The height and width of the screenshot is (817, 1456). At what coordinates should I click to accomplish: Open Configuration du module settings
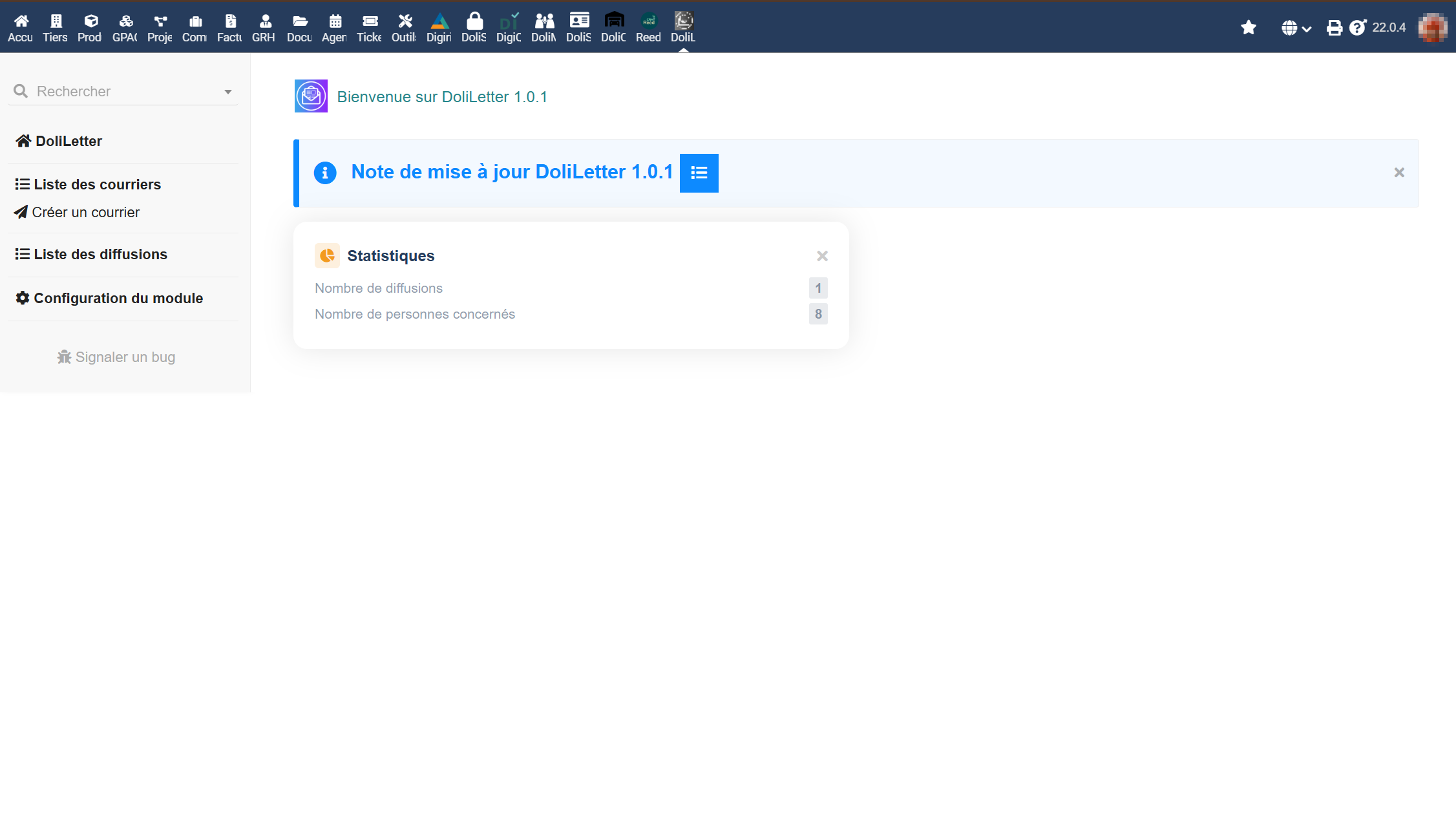pos(118,298)
